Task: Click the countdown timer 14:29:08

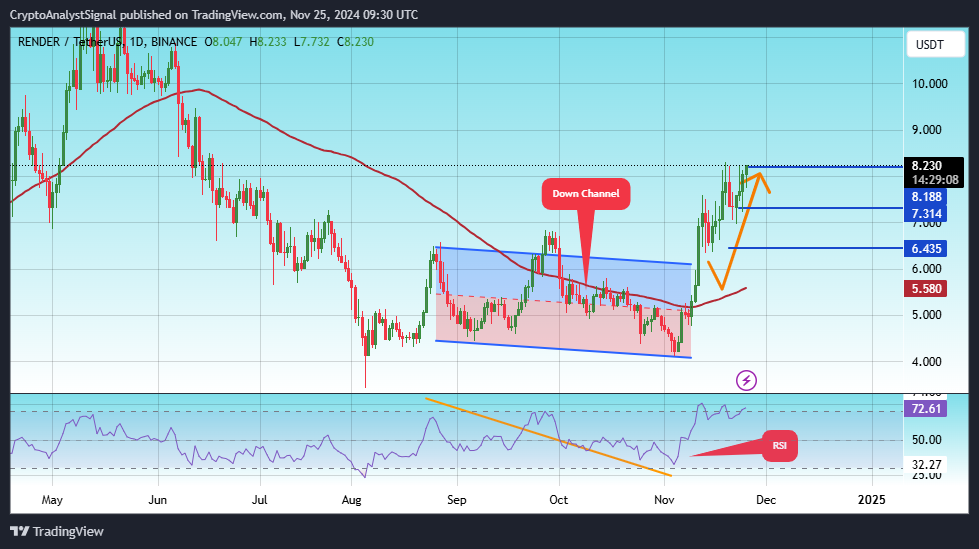Action: click(x=935, y=180)
